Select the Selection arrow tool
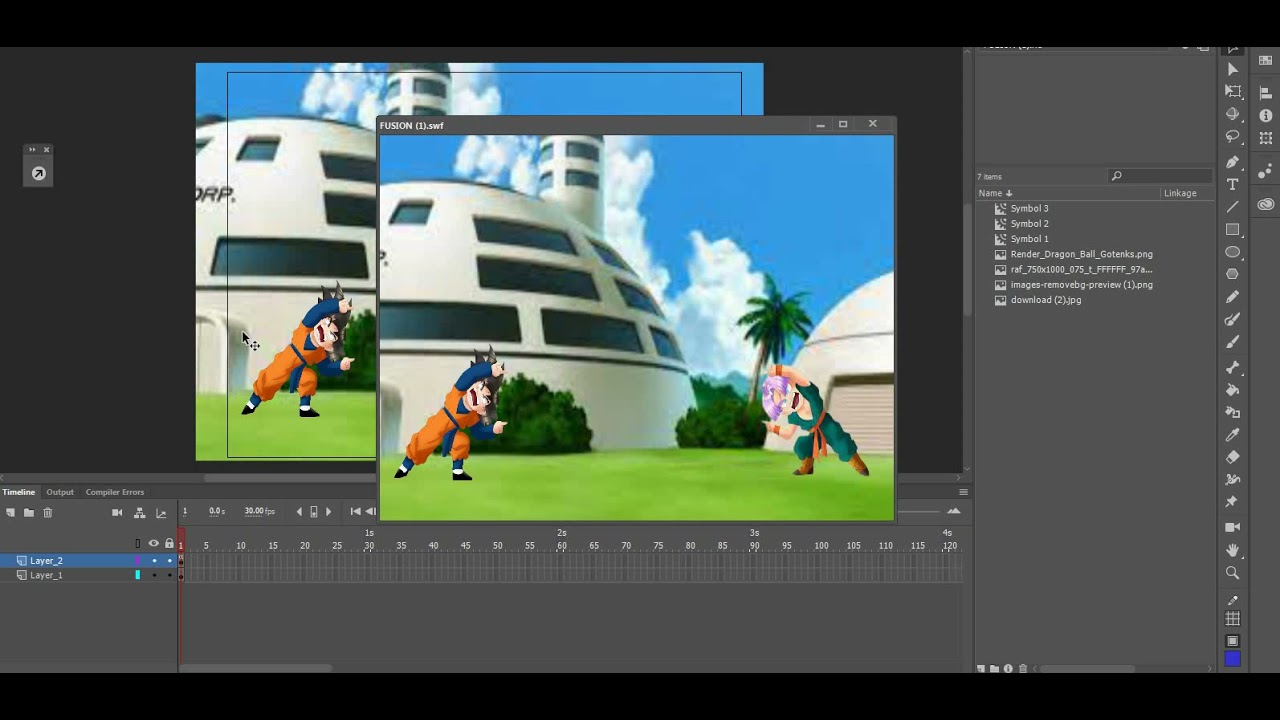Screen dimensions: 1280x720 pos(1233,69)
